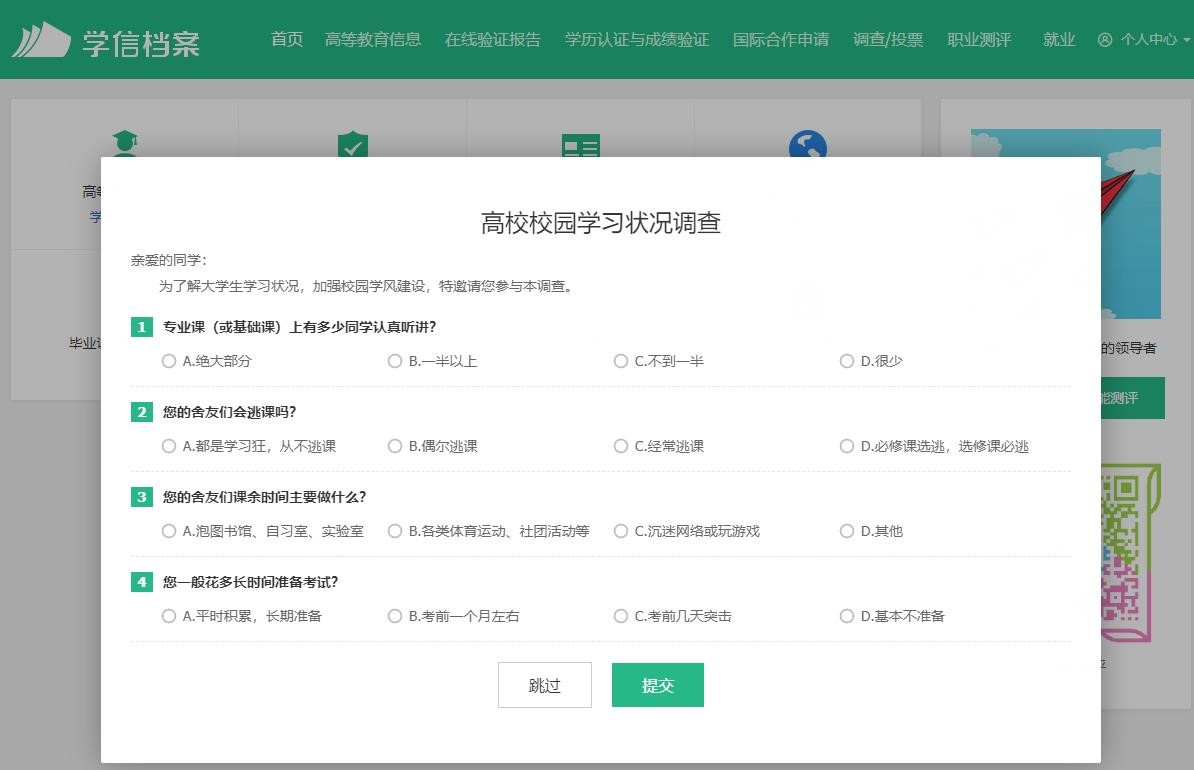Screen dimensions: 1194x770
Task: Click the user avatar icon beside 个人中心
Action: 1105,40
